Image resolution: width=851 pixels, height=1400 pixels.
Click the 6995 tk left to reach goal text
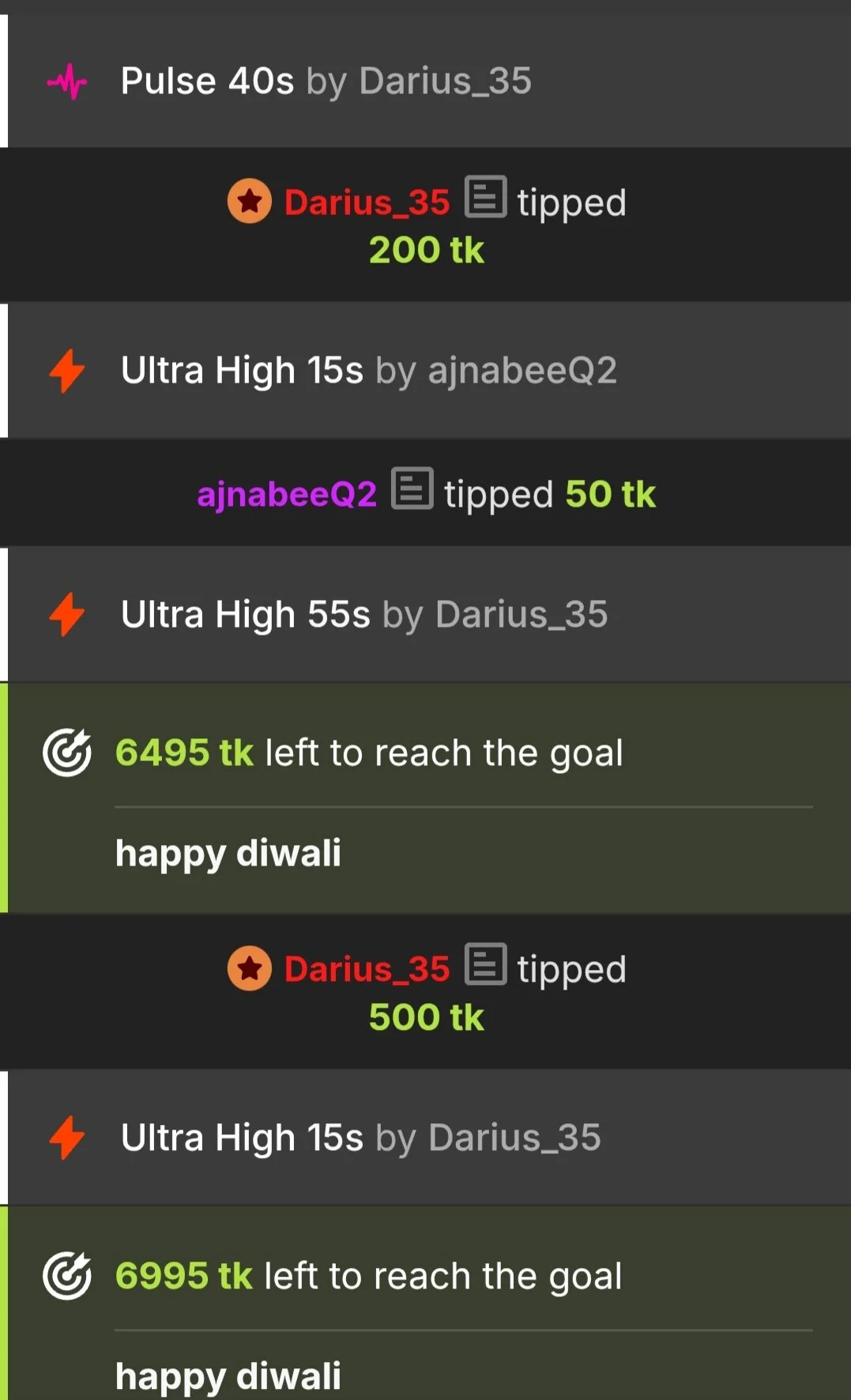tap(368, 1276)
